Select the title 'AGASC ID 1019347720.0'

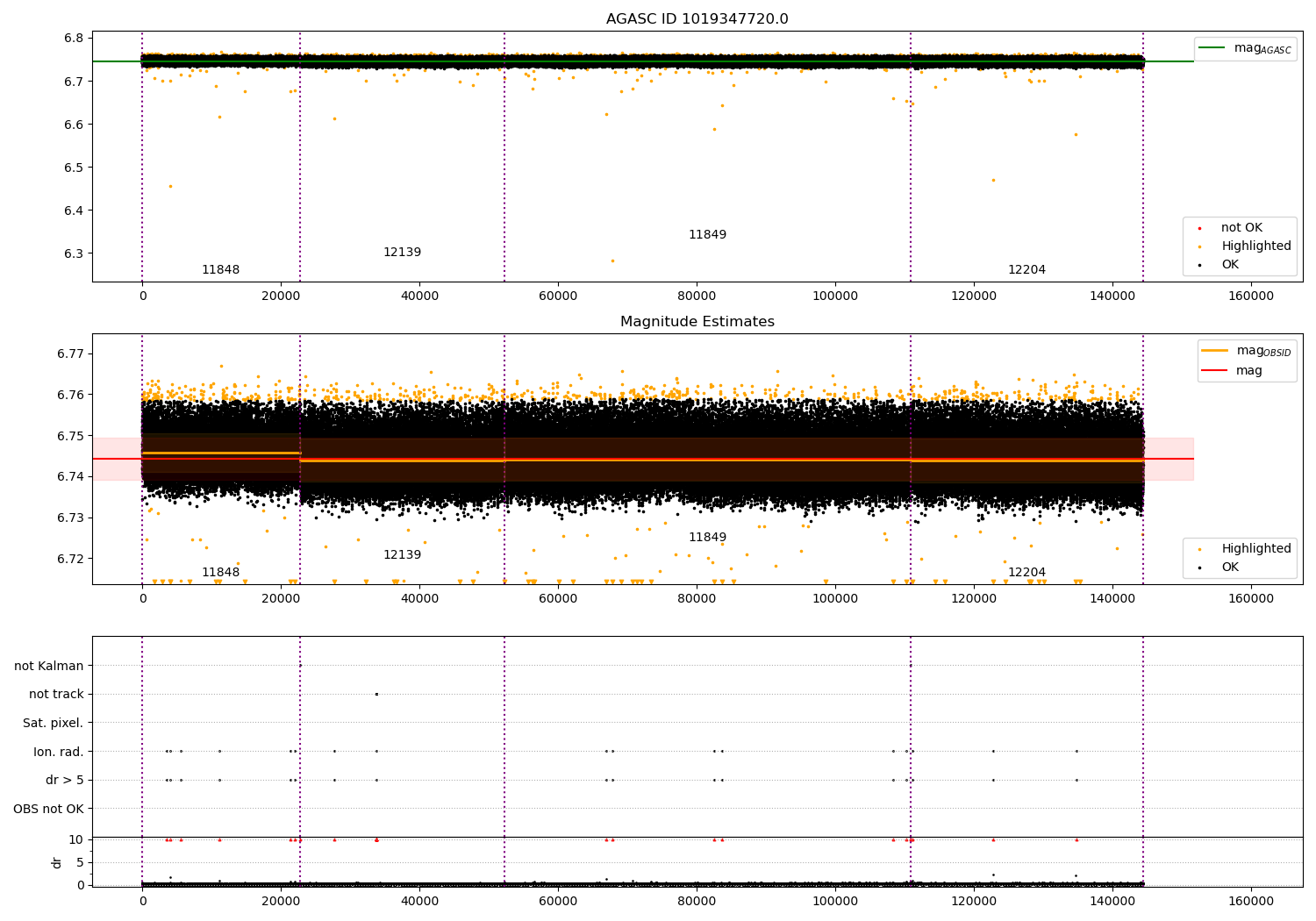point(697,19)
